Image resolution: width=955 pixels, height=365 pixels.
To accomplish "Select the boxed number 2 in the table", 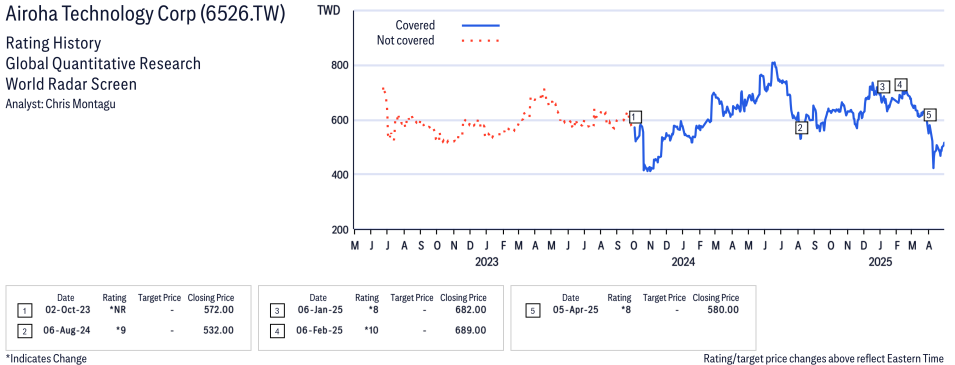I will tap(24, 331).
